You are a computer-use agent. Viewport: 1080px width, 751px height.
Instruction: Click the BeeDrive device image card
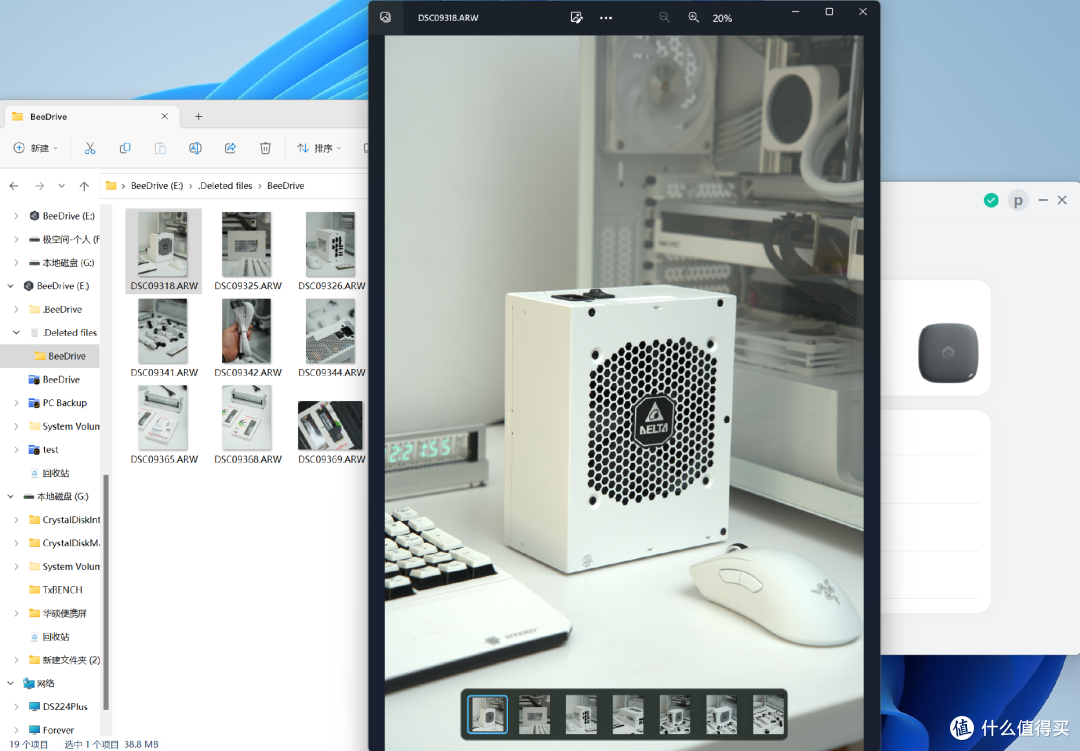[x=948, y=353]
